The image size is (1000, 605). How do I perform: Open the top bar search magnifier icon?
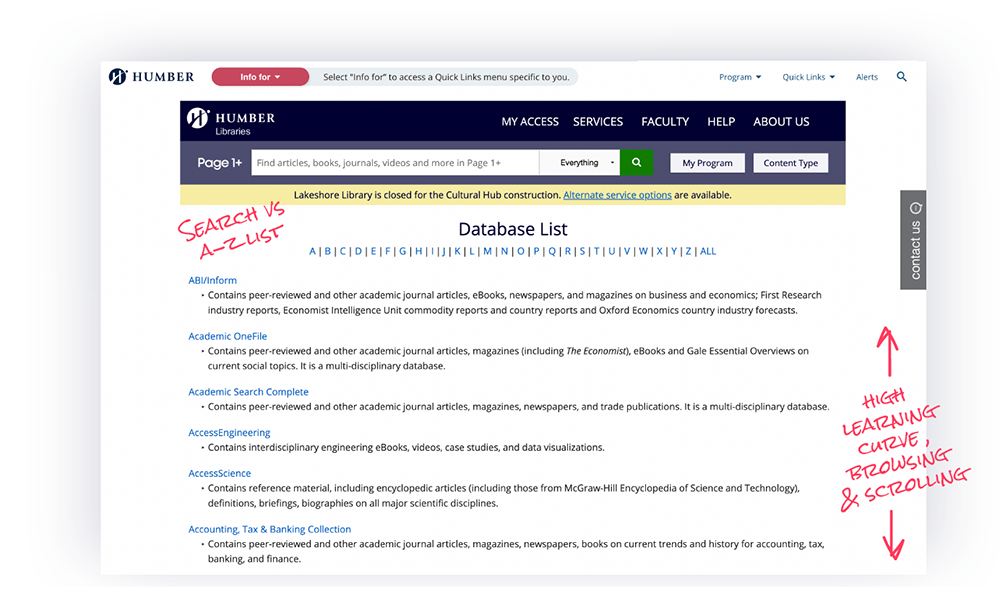[901, 77]
